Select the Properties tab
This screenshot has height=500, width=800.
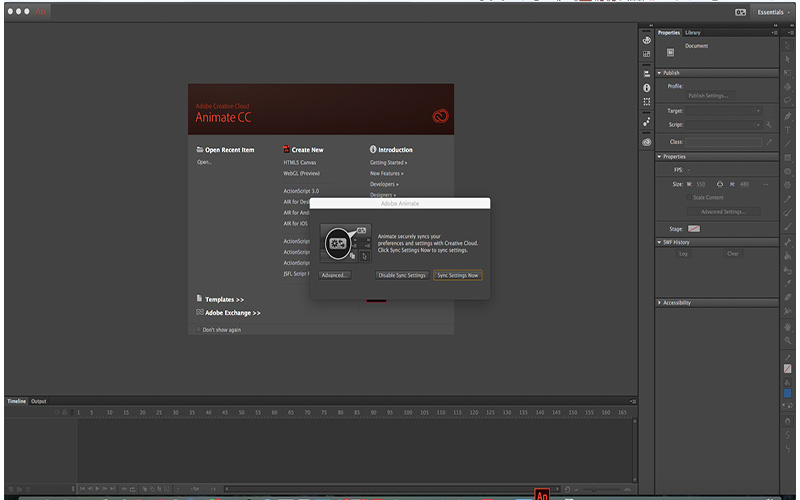click(x=668, y=33)
